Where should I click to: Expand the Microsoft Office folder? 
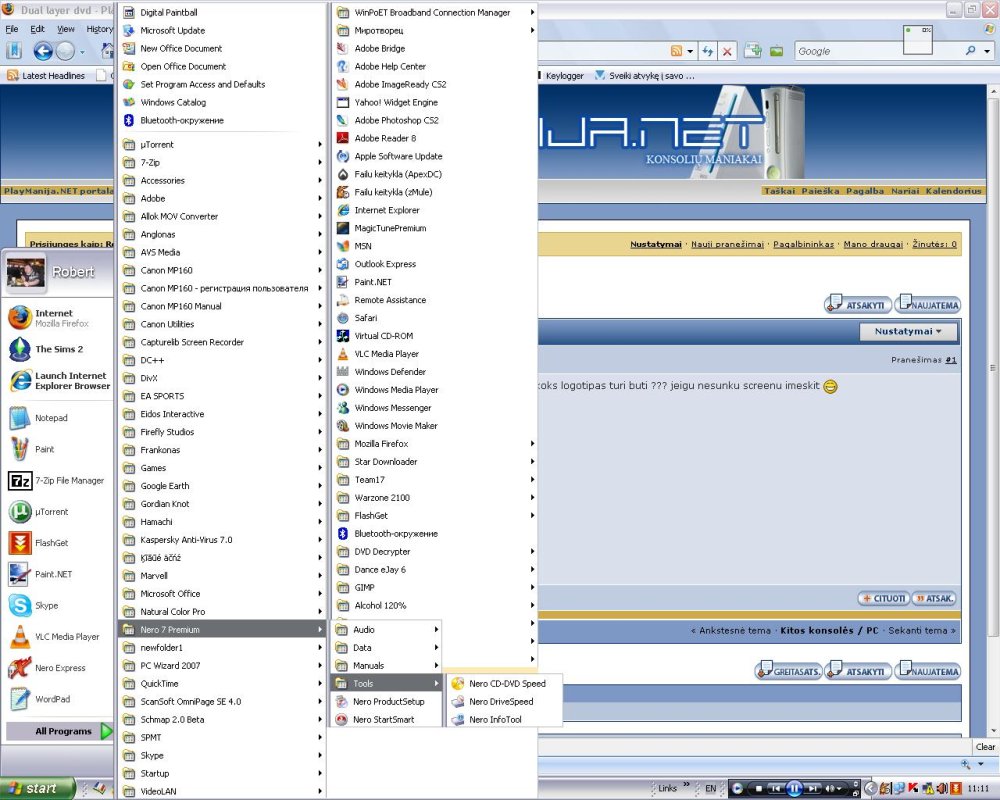tap(222, 593)
